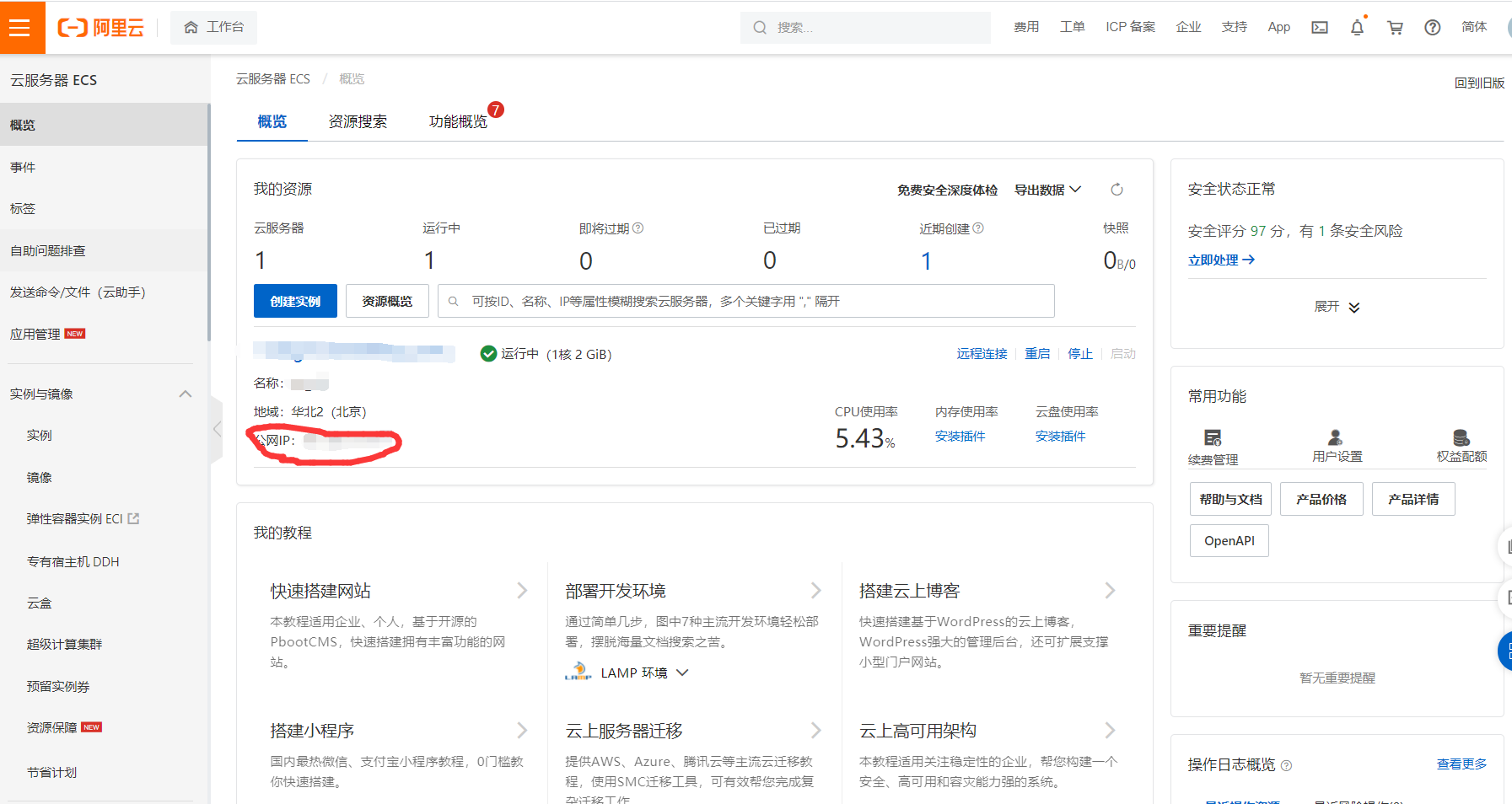Open the help question-mark icon

[x=1432, y=28]
